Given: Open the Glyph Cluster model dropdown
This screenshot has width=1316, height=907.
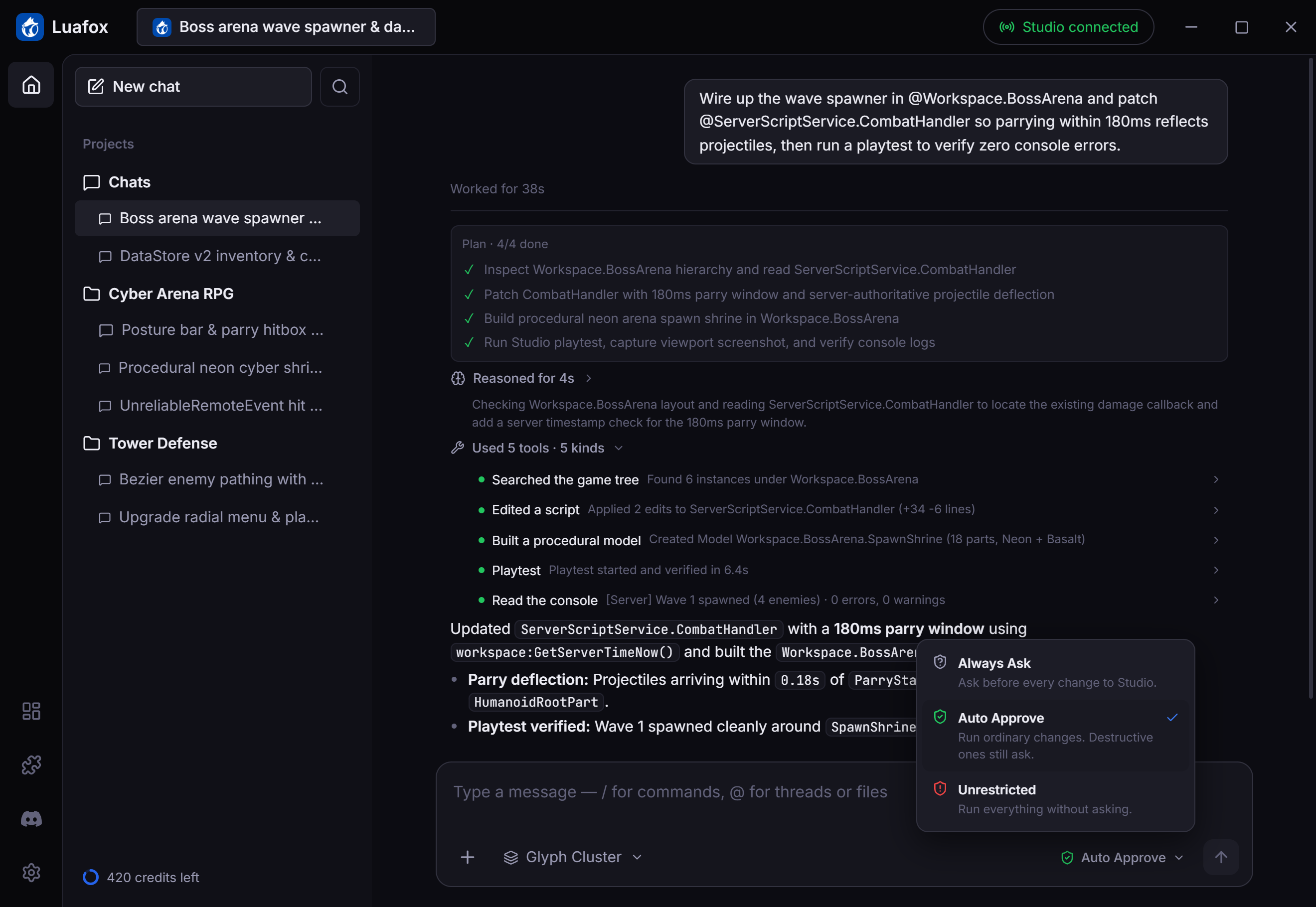Looking at the screenshot, I should click(572, 857).
